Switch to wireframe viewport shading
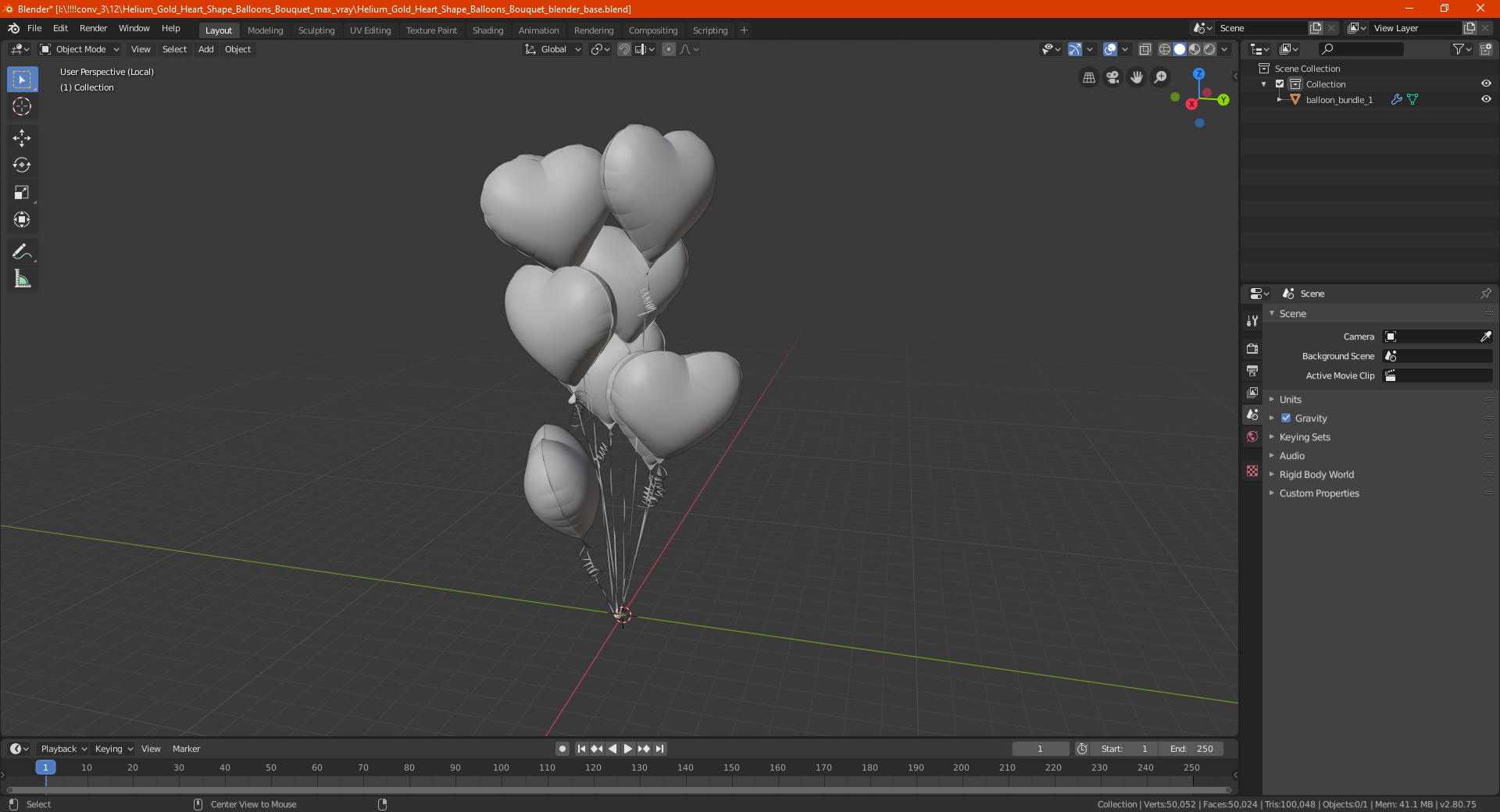Viewport: 1500px width, 812px height. point(1165,49)
